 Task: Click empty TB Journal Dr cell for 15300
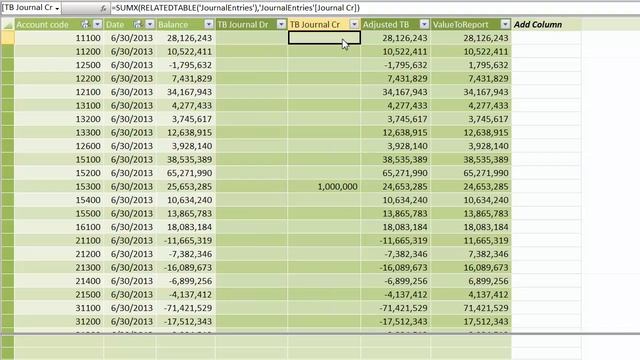point(251,187)
